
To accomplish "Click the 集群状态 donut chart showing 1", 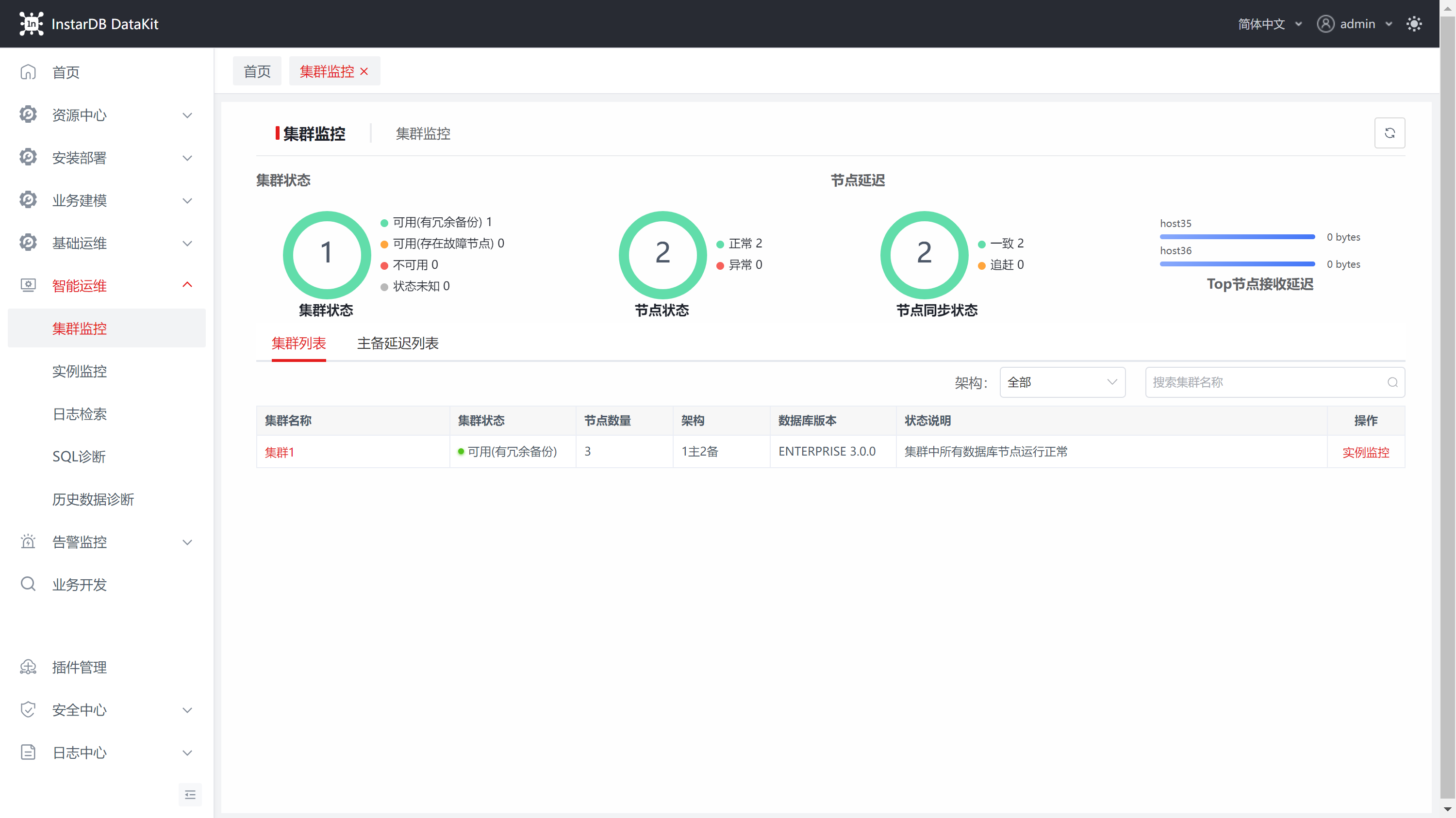I will (x=327, y=254).
